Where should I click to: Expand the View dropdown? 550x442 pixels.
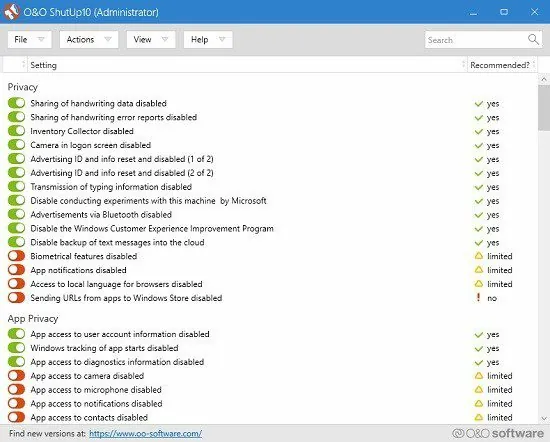pyautogui.click(x=151, y=39)
